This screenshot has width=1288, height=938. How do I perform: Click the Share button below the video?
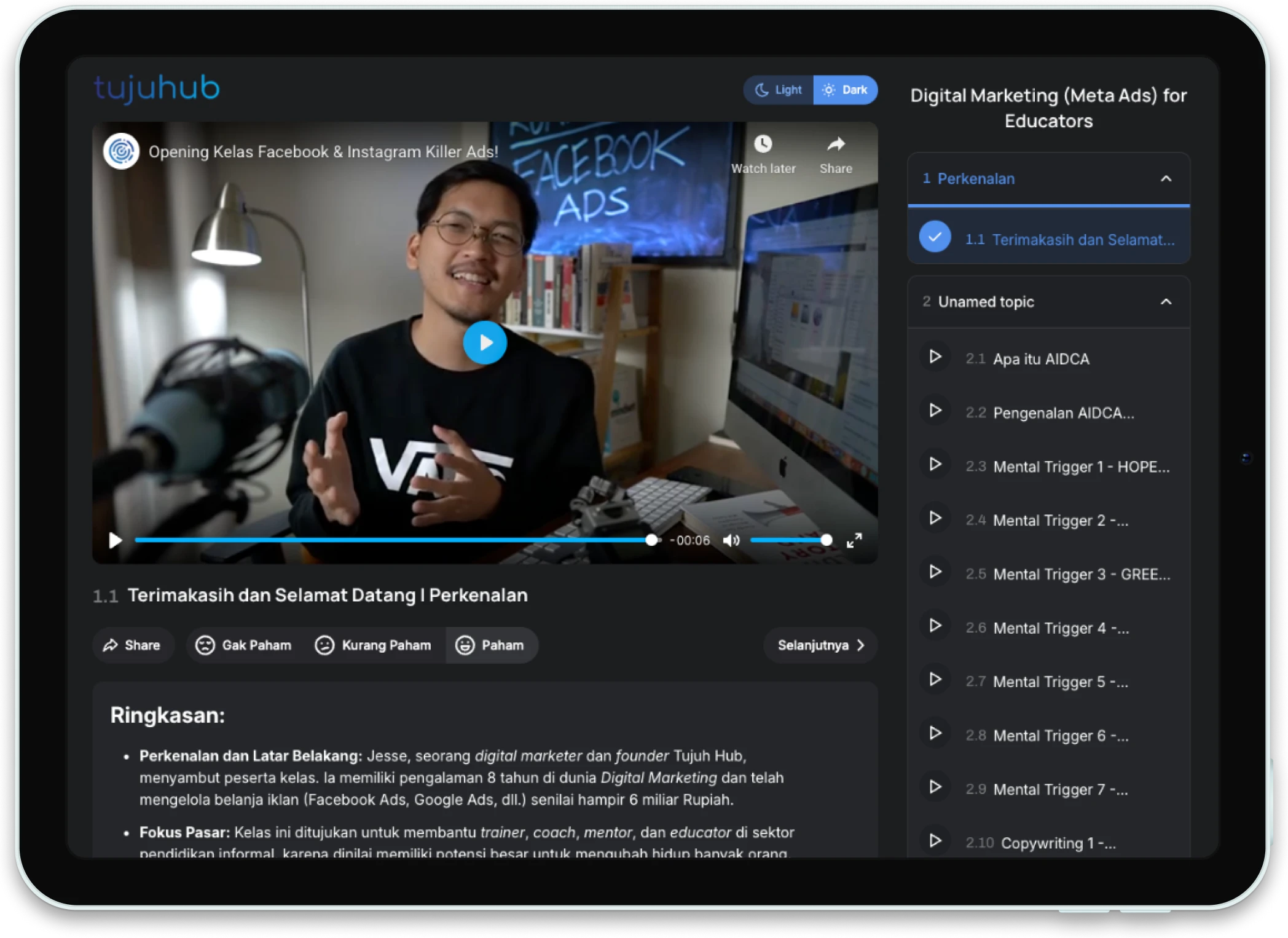132,645
